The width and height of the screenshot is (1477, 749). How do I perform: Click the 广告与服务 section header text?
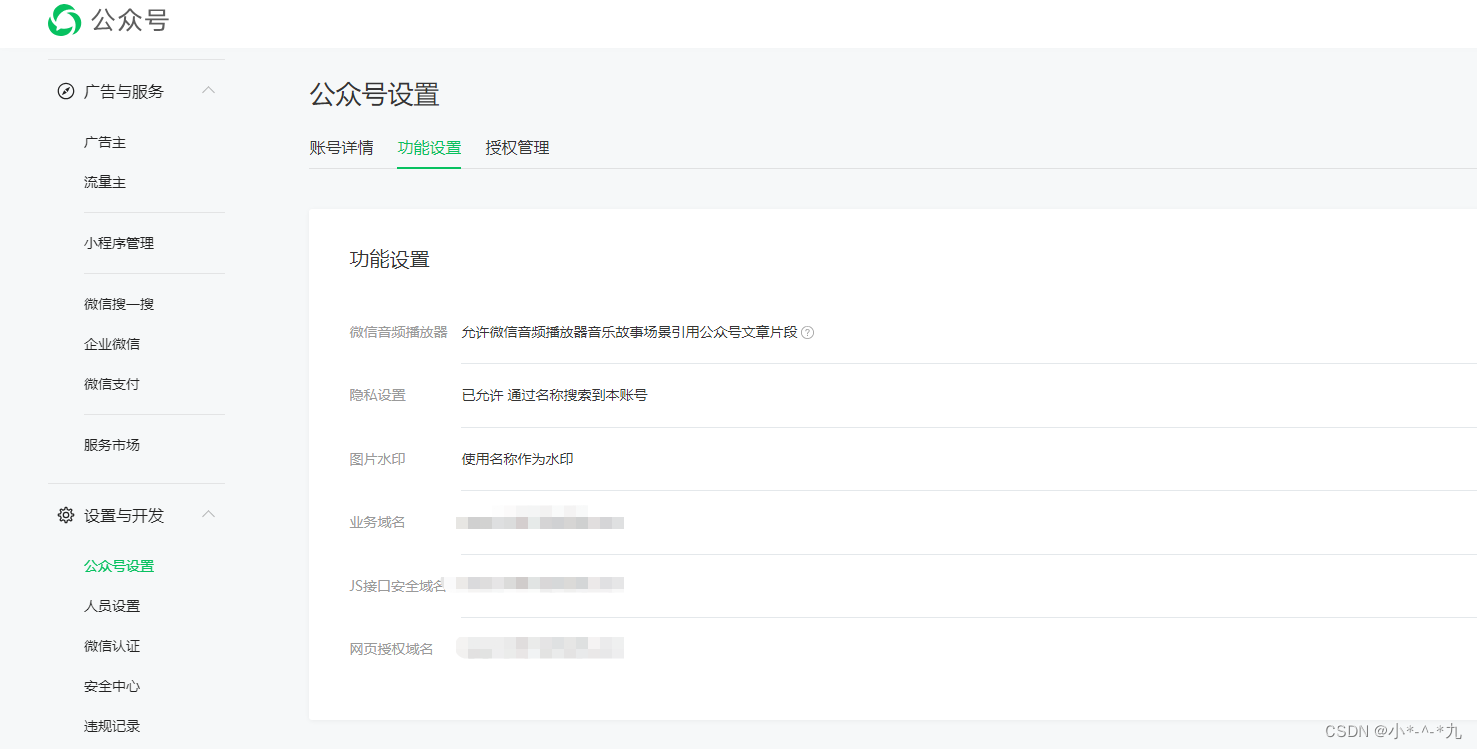124,91
